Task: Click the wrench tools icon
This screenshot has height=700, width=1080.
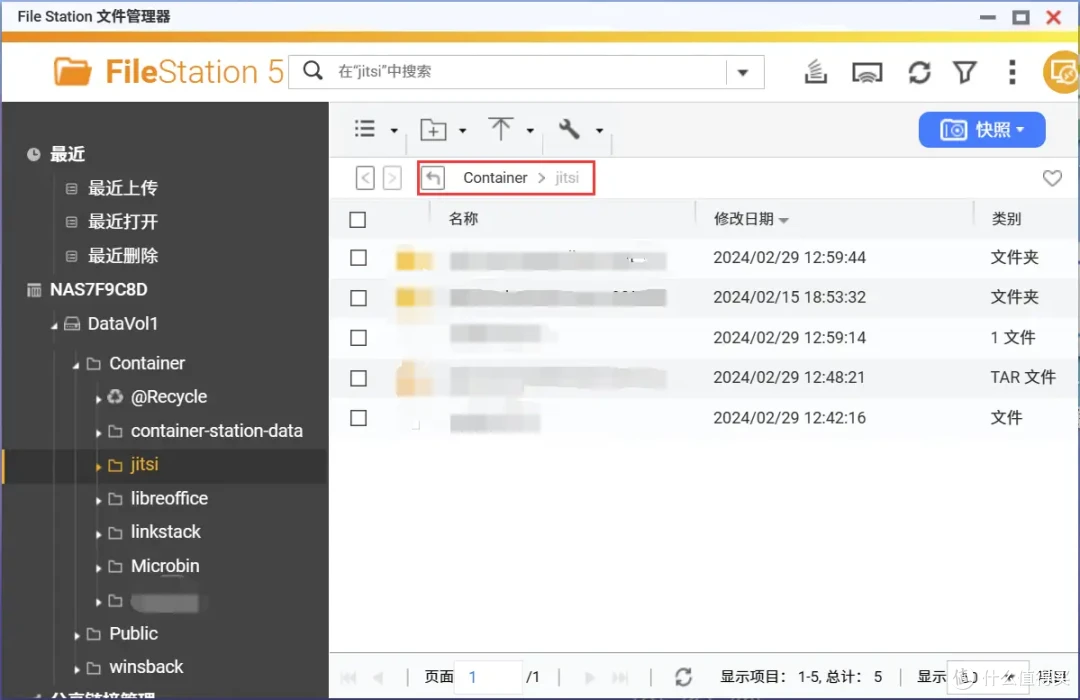Action: point(569,129)
